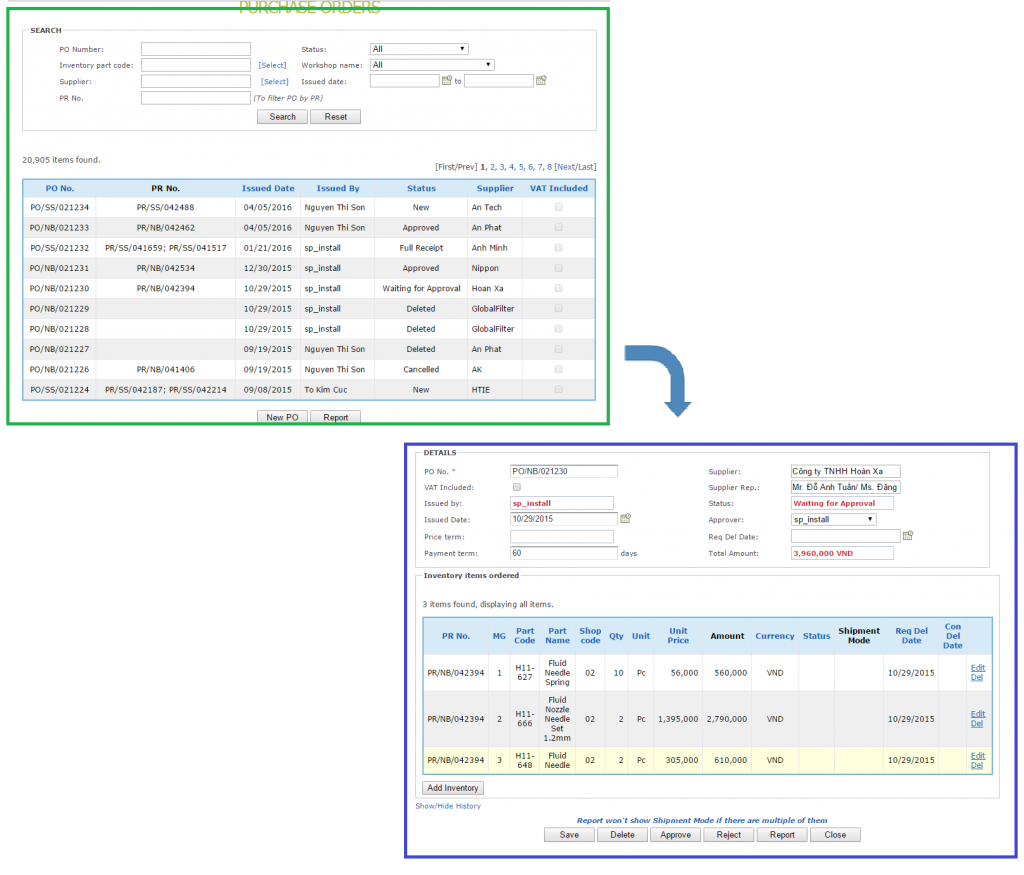Open calendar picker for Issued date start
Image resolution: width=1024 pixels, height=875 pixels.
447,81
